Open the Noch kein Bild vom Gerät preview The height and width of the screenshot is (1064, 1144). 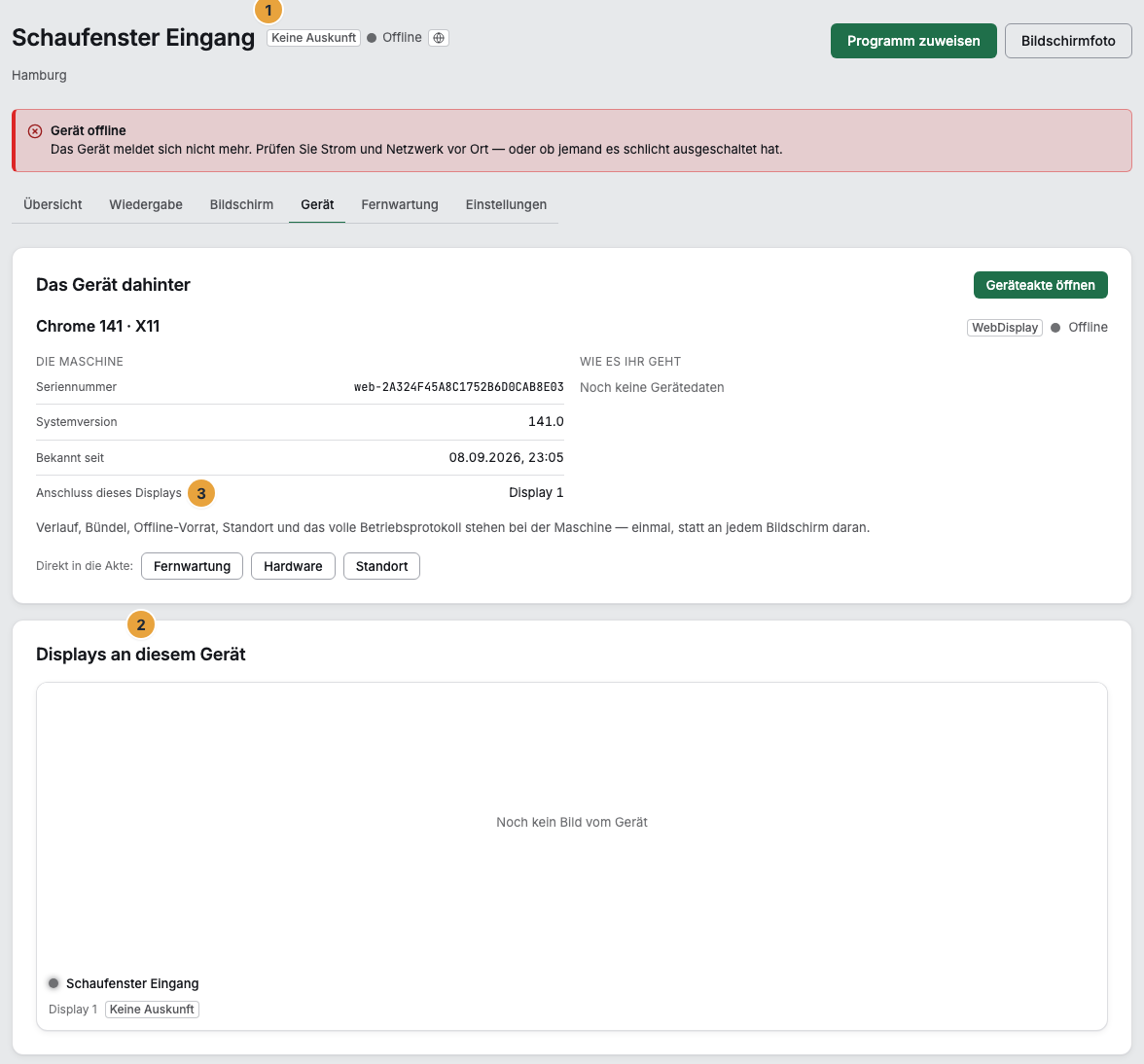[572, 823]
